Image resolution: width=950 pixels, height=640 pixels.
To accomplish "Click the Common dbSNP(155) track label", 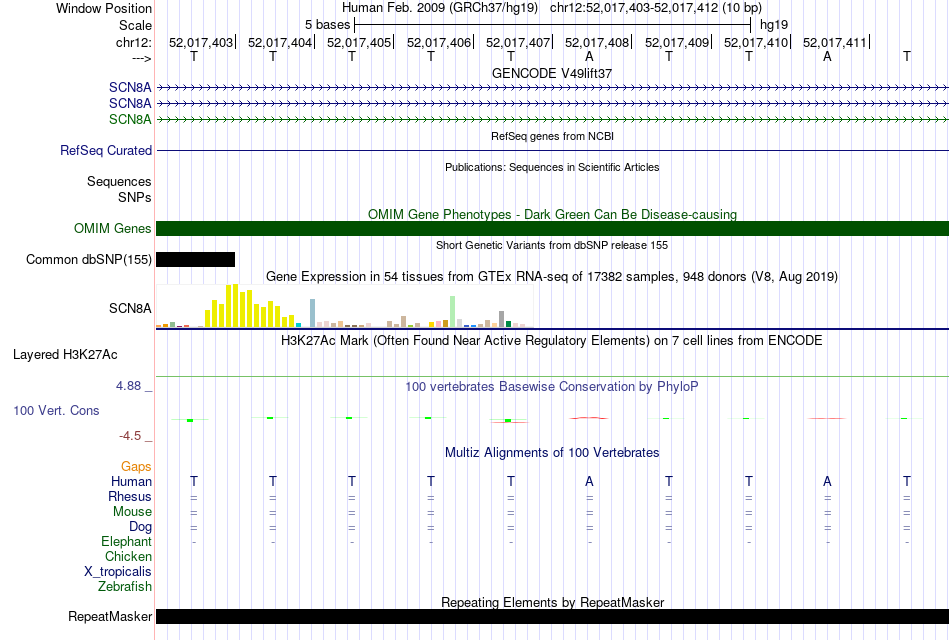I will (x=88, y=259).
